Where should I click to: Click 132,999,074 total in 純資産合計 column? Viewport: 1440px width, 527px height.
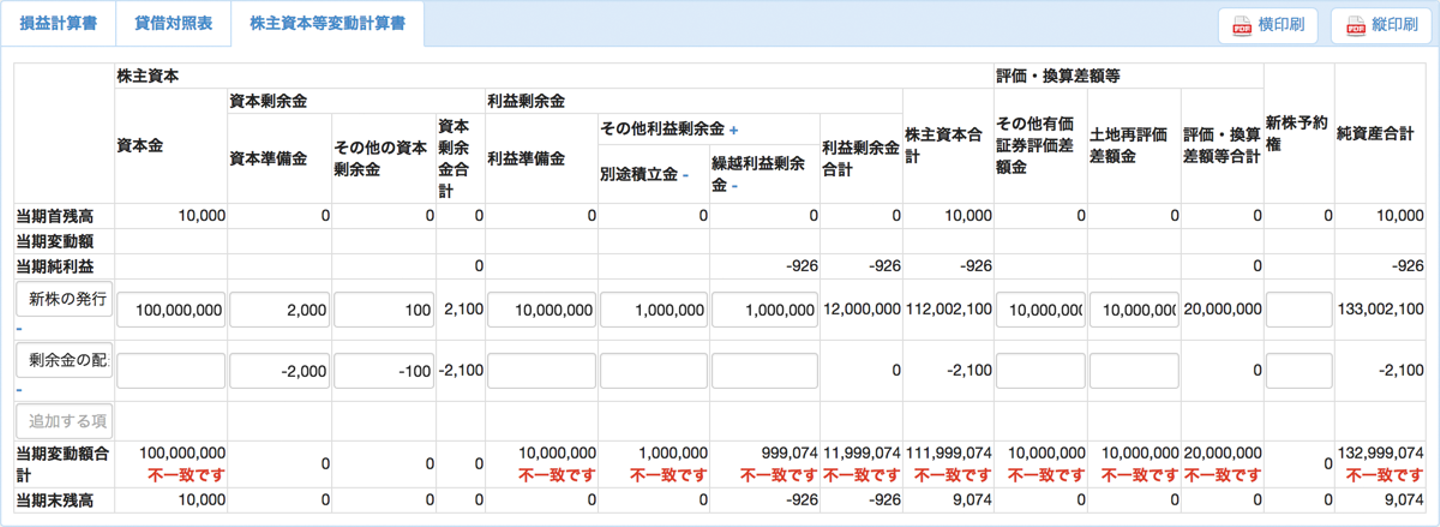pyautogui.click(x=1380, y=454)
